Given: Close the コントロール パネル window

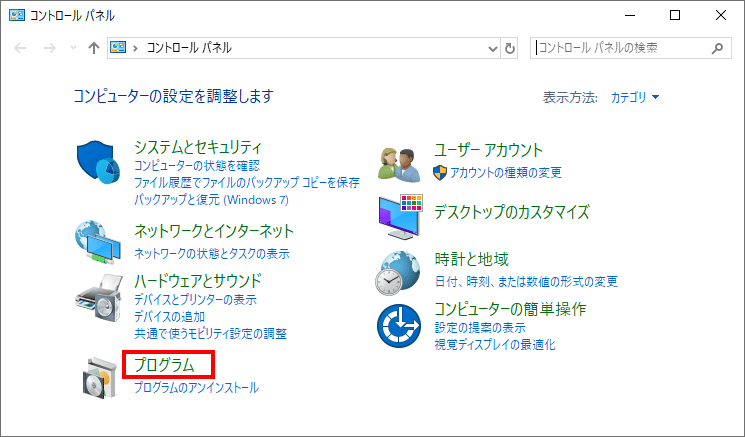Looking at the screenshot, I should point(720,15).
